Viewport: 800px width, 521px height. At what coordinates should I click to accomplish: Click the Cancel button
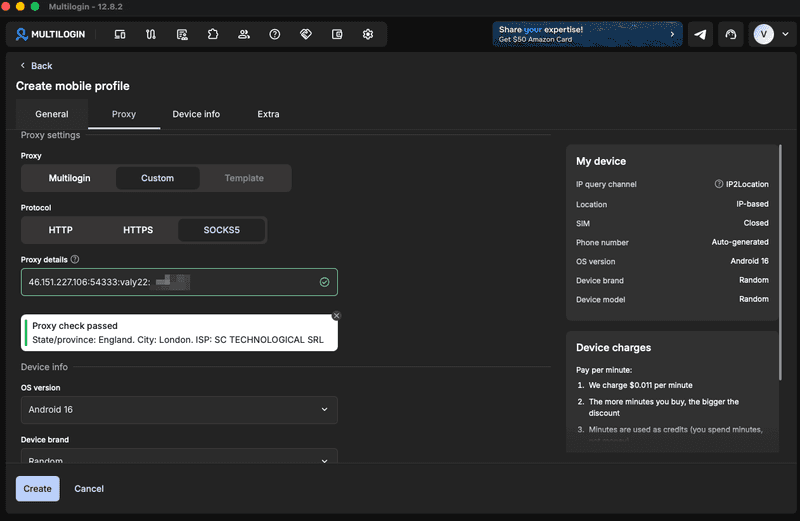[x=89, y=489]
